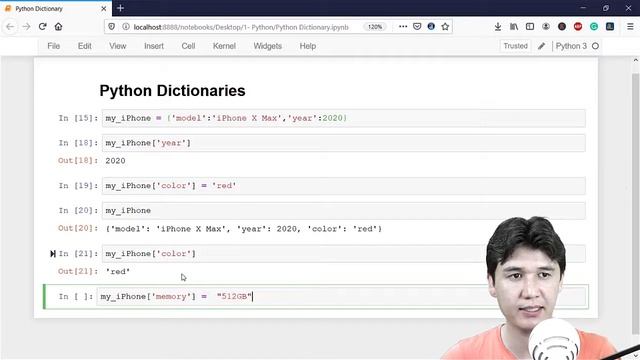Click into cell 20 my_iPhone
Viewport: 640px width, 360px height.
pos(343,211)
